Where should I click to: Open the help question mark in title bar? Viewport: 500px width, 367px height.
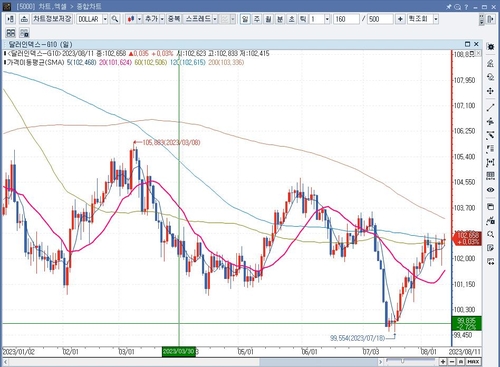point(467,7)
